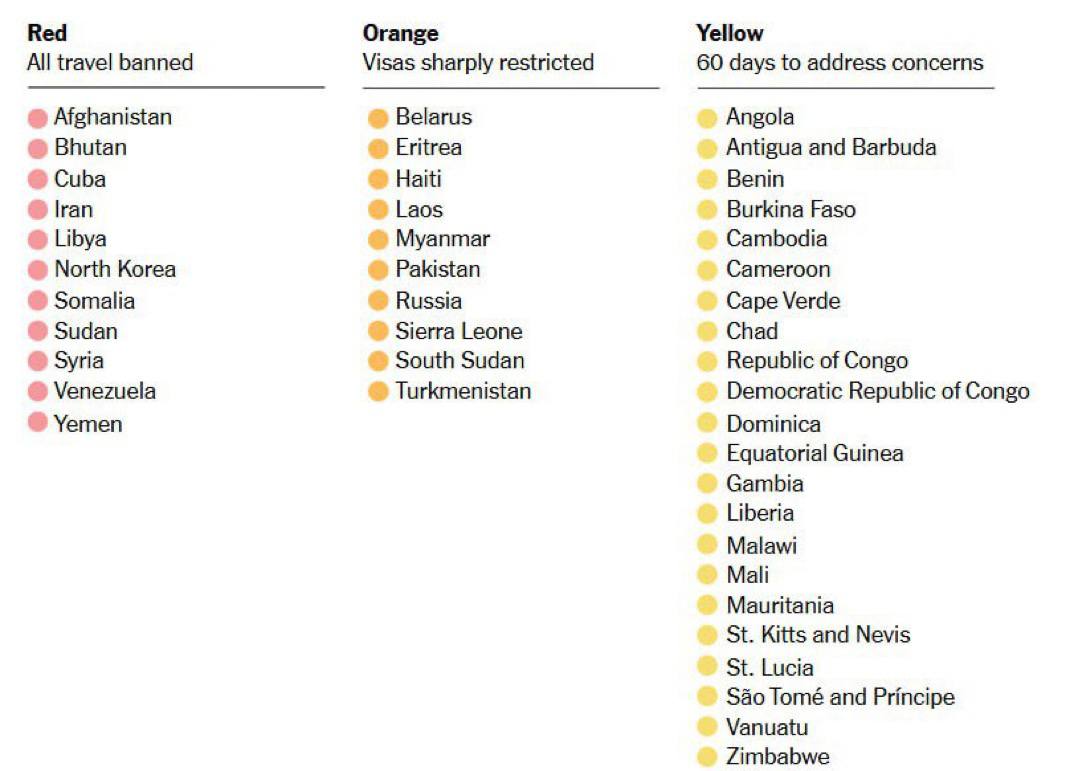Select Democratic Republic of Congo
1070x771 pixels.
click(x=878, y=391)
